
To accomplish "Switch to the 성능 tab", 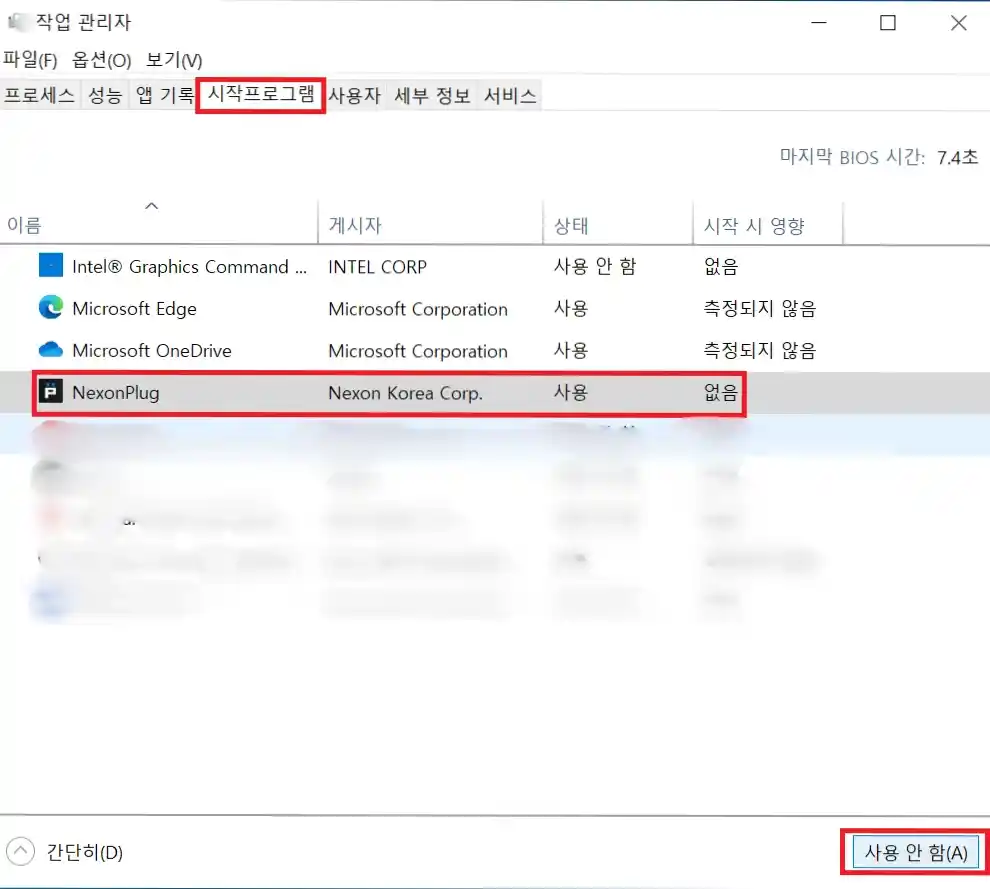I will pyautogui.click(x=105, y=95).
